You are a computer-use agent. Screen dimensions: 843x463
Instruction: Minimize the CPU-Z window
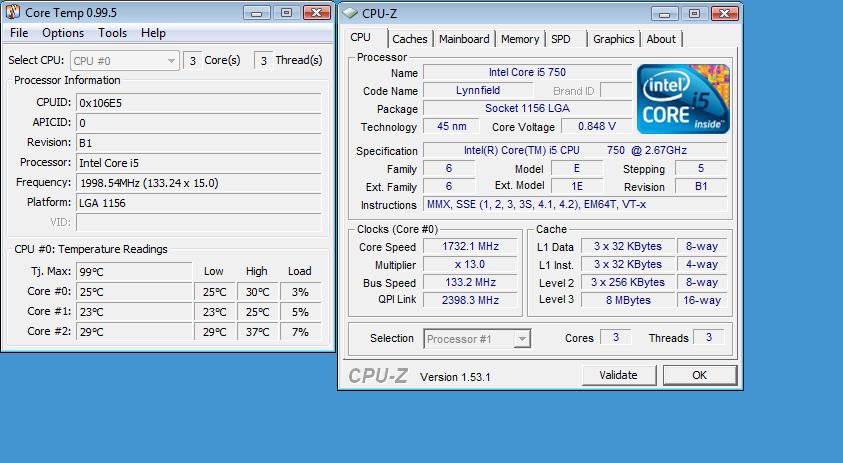tap(665, 13)
